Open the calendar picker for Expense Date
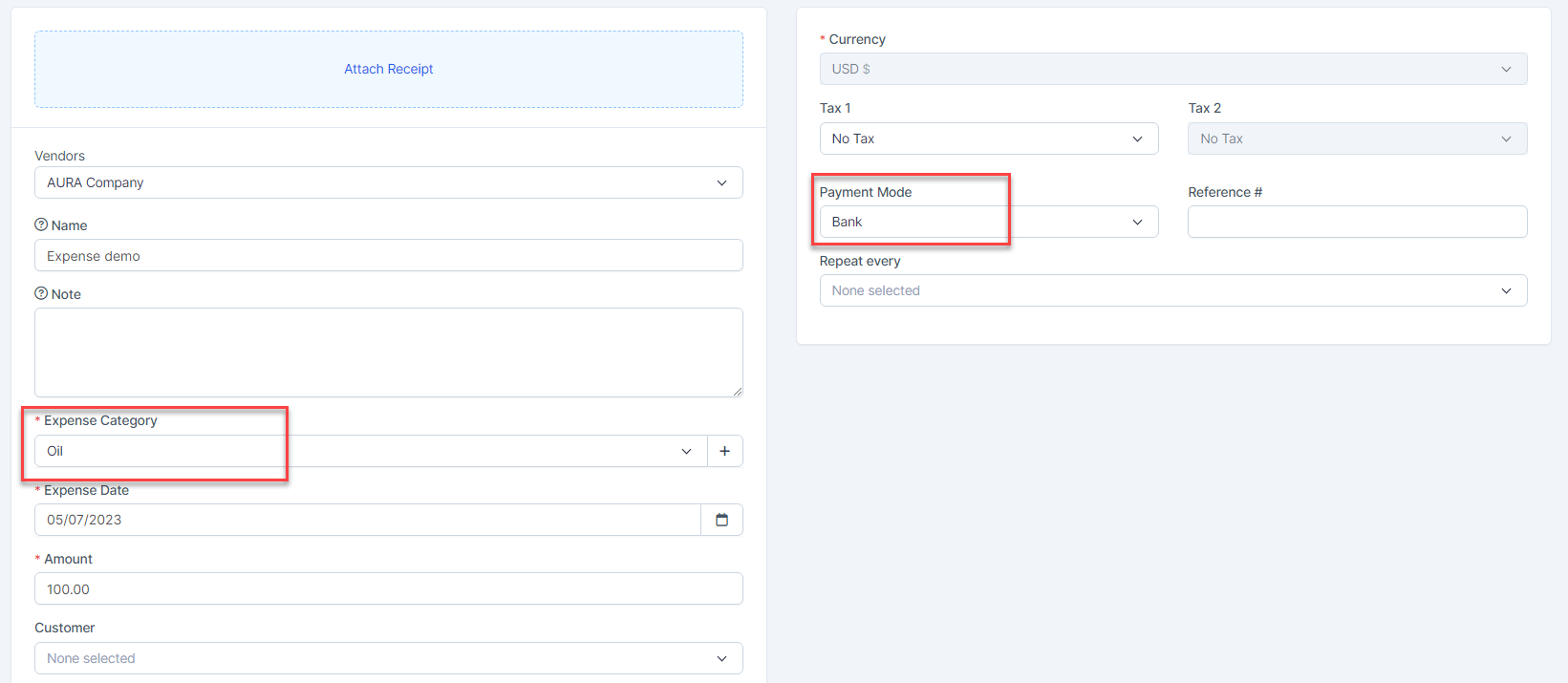1568x683 pixels. tap(721, 520)
